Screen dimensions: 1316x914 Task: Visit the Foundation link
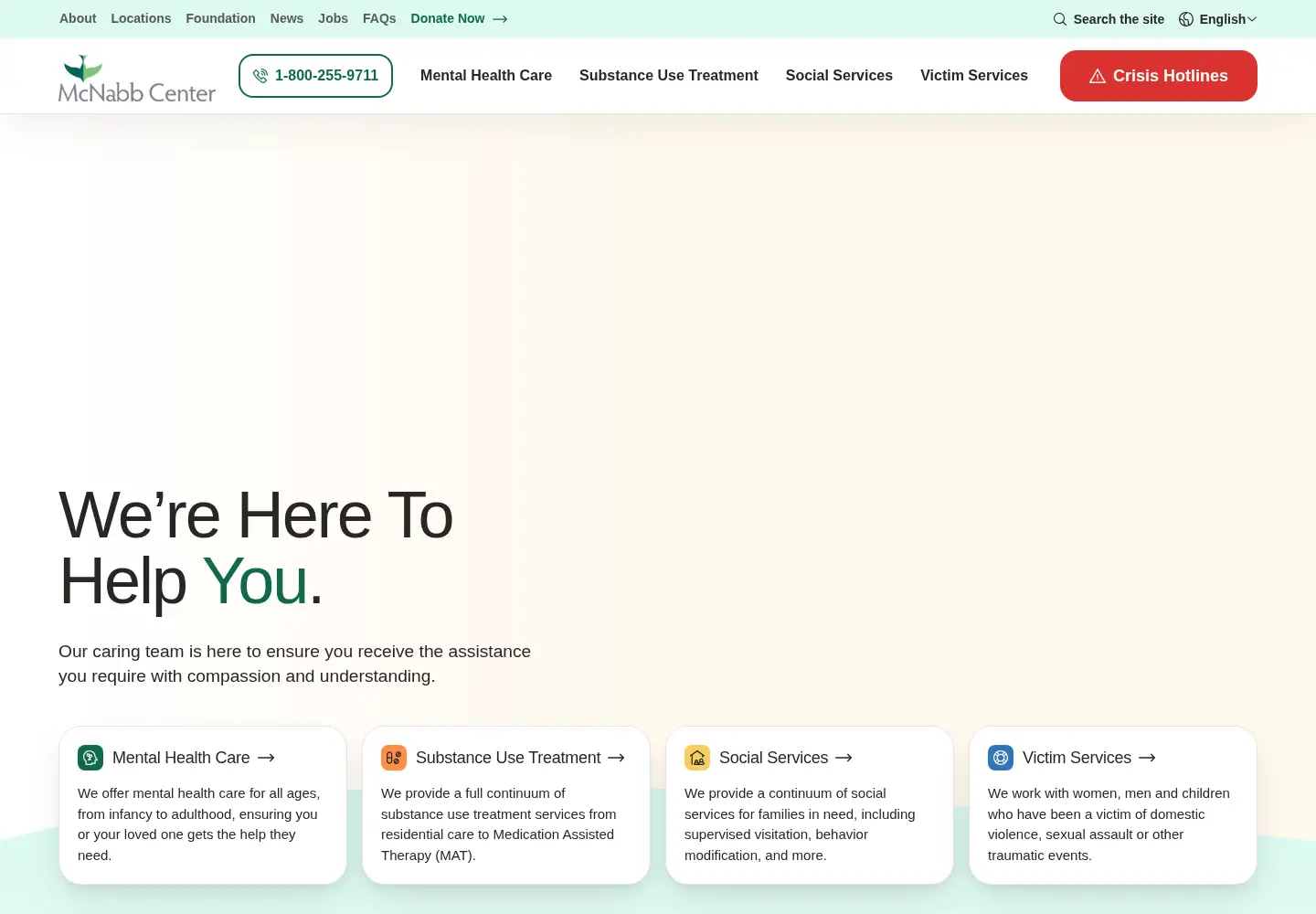220,18
